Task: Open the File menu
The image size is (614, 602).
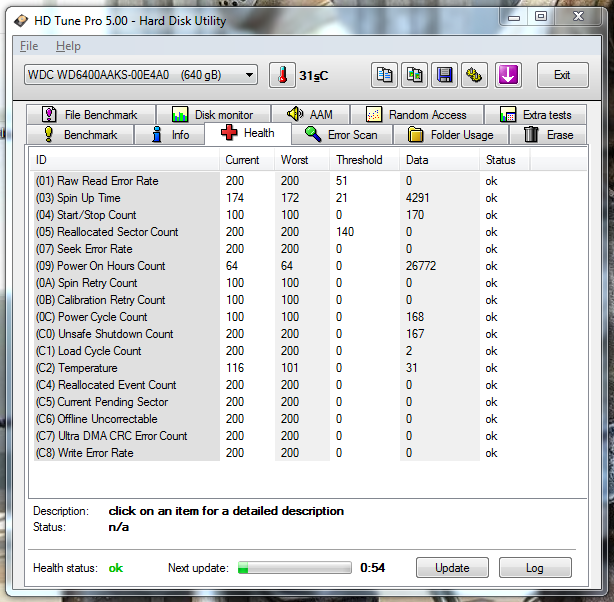Action: pos(29,46)
